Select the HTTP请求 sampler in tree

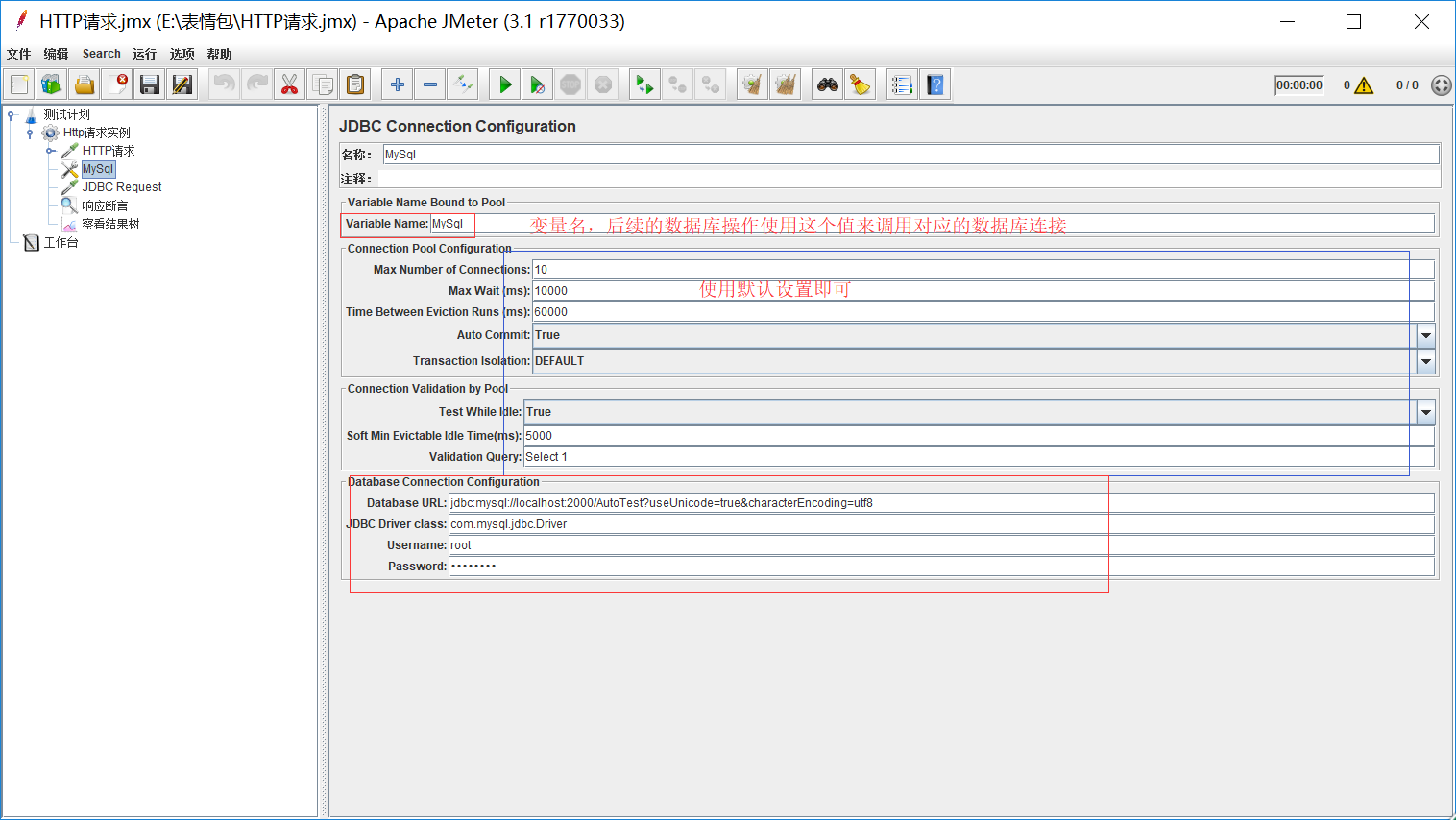(108, 151)
